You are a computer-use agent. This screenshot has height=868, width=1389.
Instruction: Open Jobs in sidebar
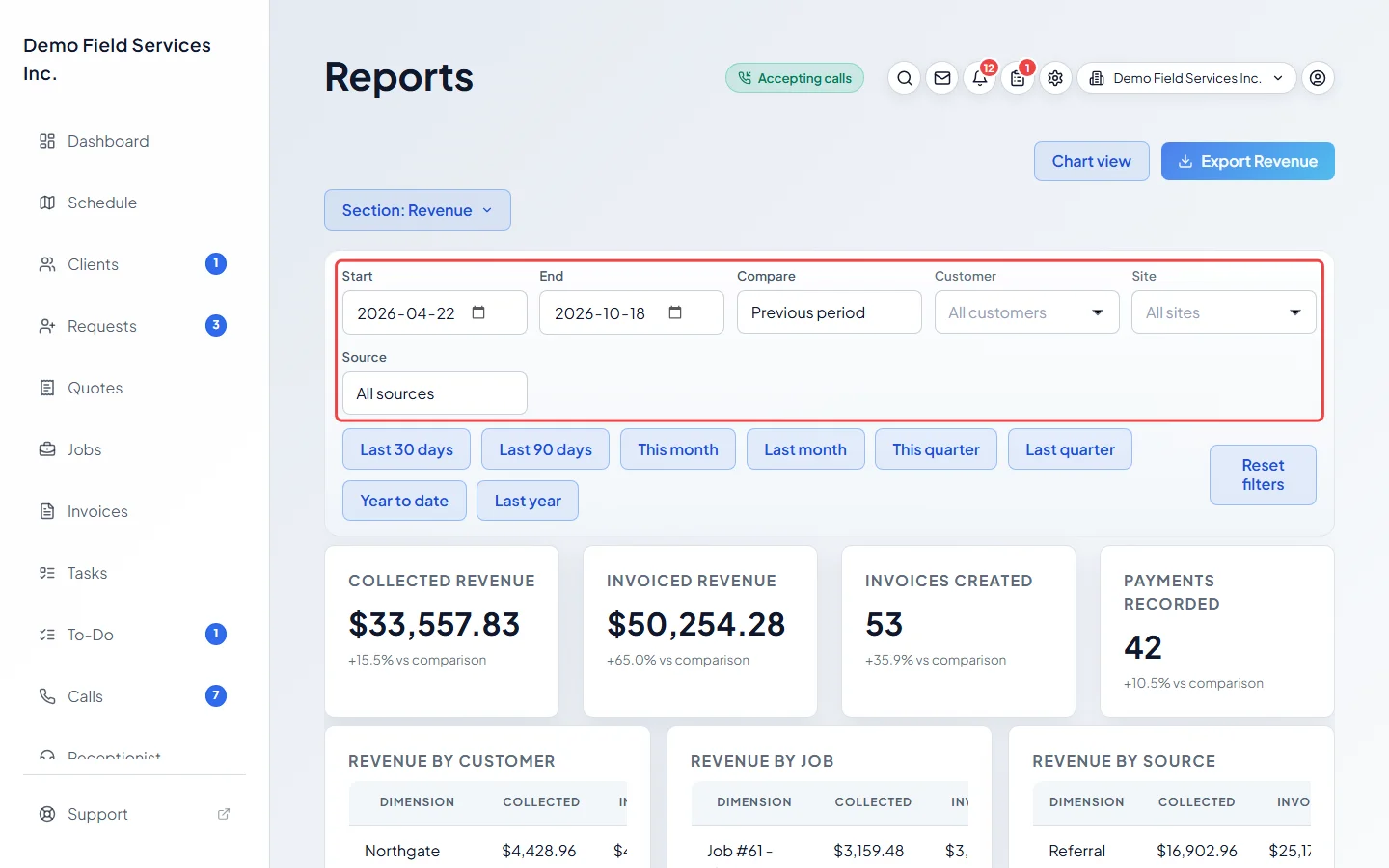[134, 449]
